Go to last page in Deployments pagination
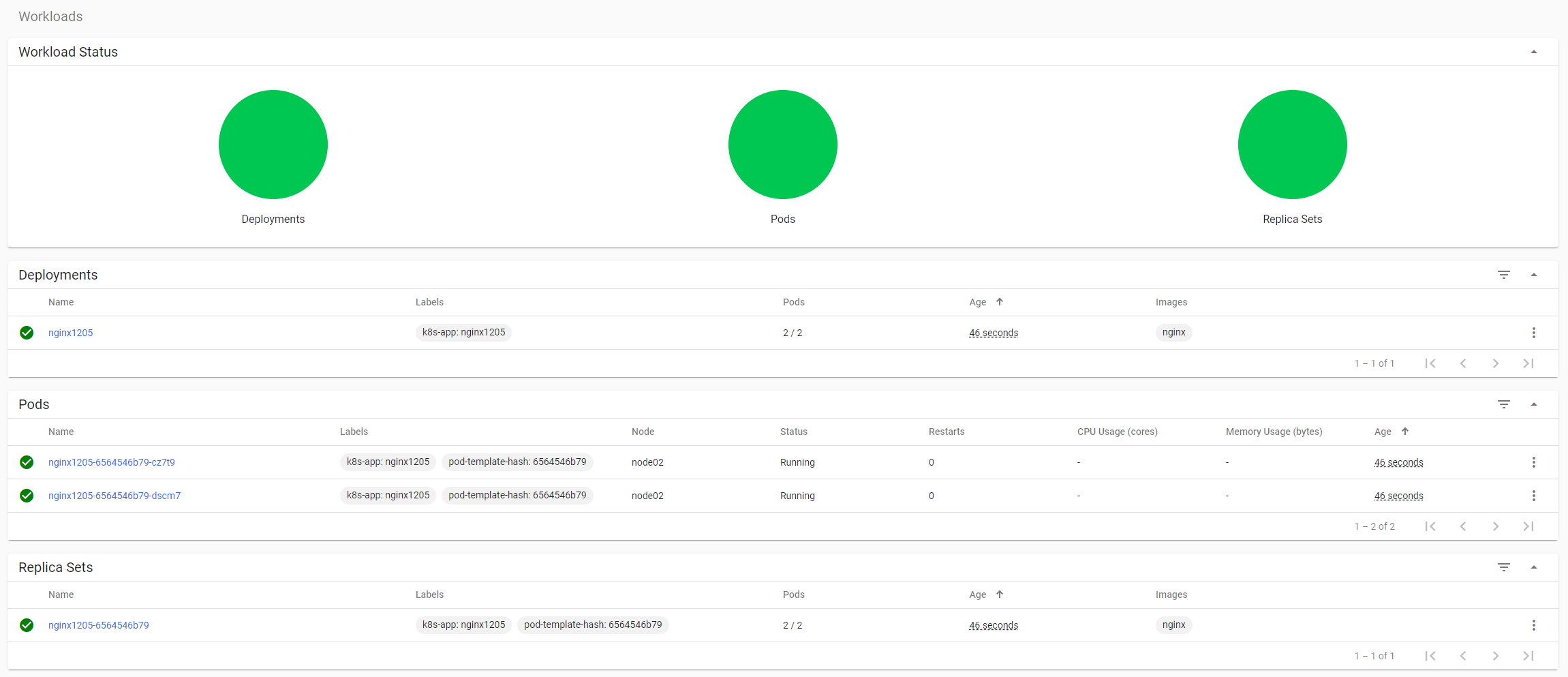Screen dimensions: 1568x677 1528,363
